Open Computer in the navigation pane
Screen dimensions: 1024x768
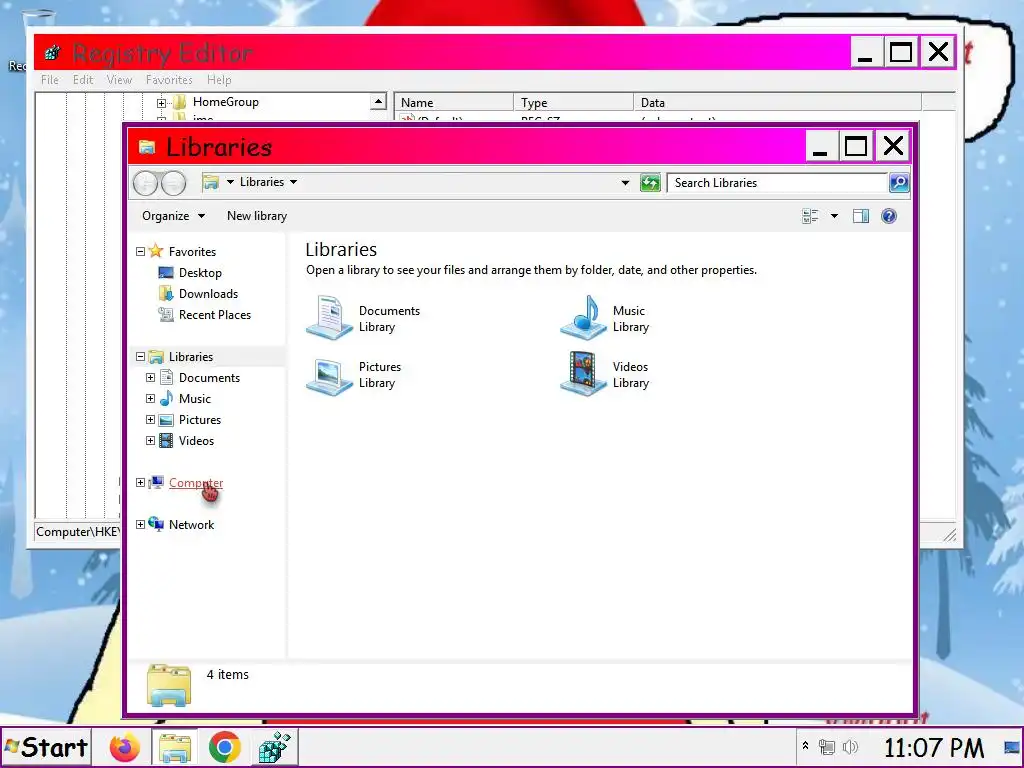196,483
